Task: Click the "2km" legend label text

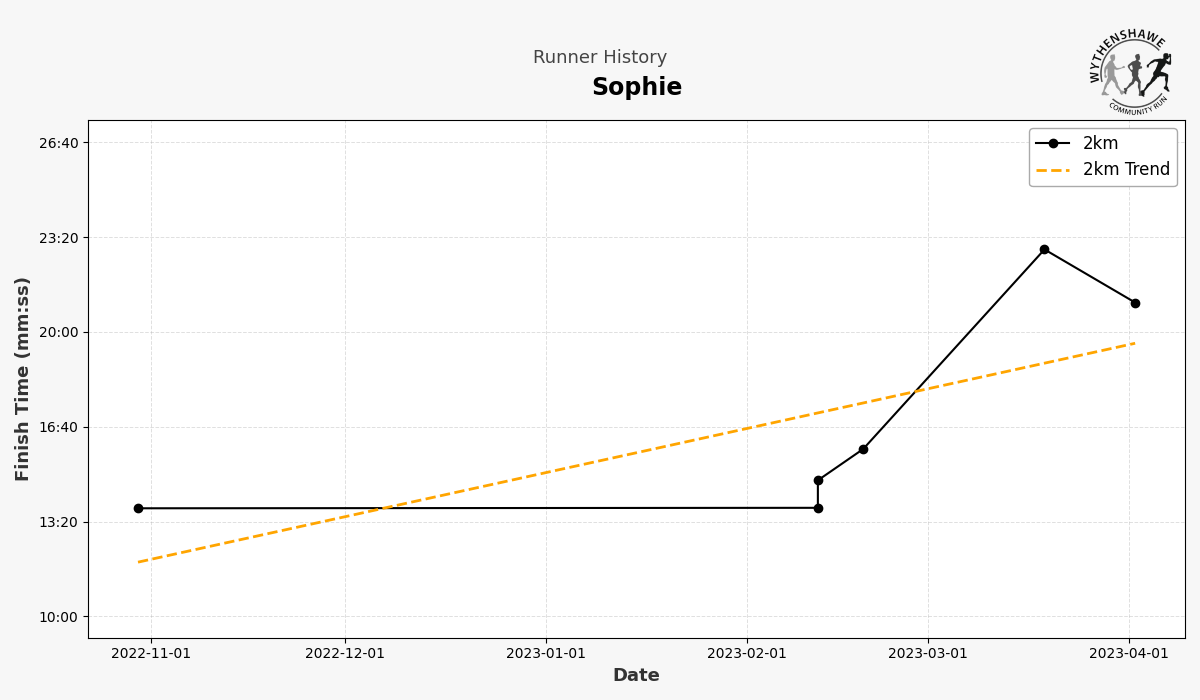Action: [1100, 143]
